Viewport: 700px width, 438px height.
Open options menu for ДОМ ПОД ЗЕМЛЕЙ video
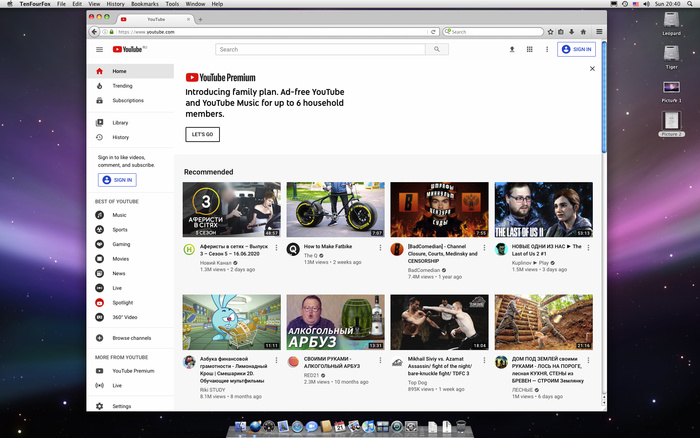pyautogui.click(x=588, y=360)
